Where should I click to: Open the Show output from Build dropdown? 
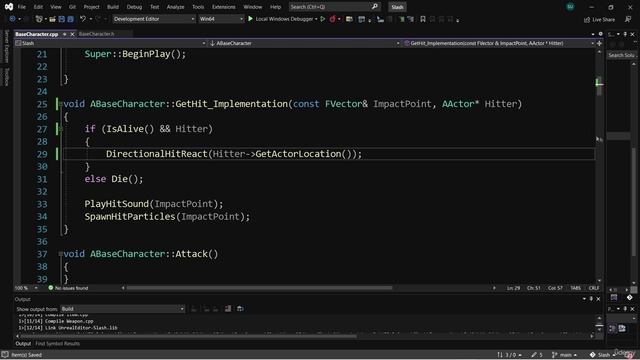(122, 309)
